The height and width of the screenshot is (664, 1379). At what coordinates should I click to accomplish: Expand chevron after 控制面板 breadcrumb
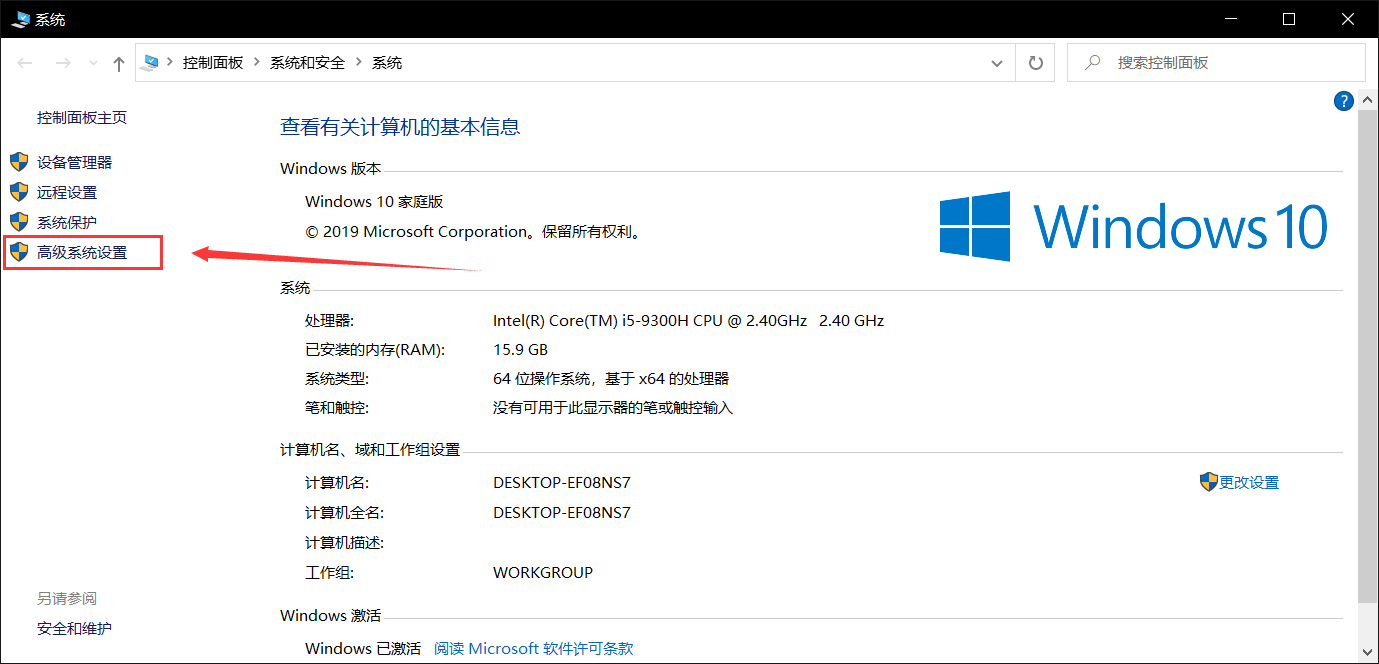point(257,62)
